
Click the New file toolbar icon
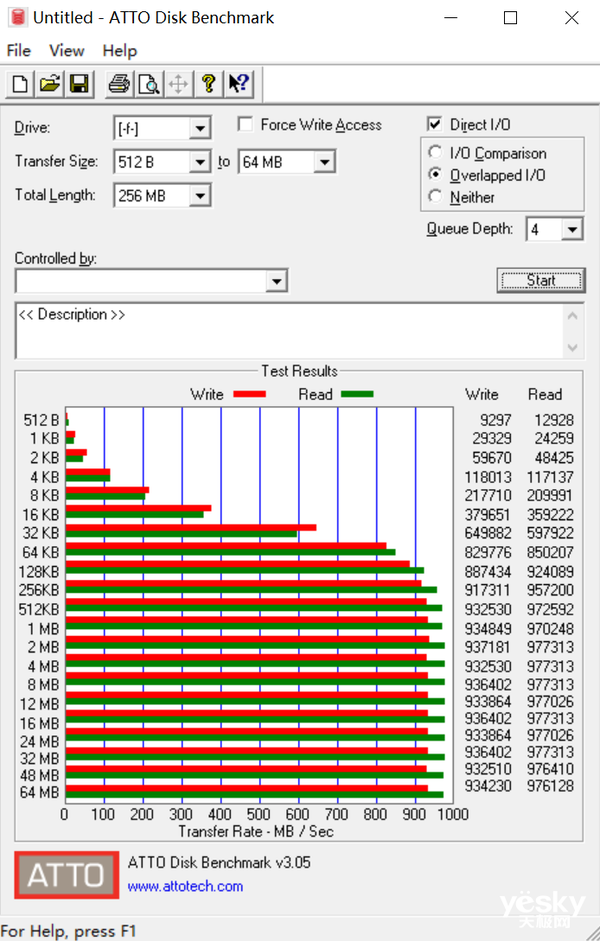[x=19, y=84]
